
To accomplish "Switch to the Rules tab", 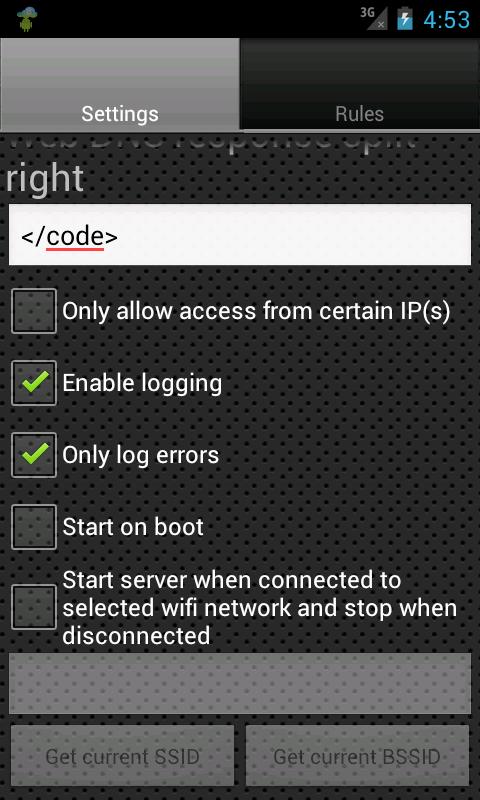I will [x=360, y=84].
